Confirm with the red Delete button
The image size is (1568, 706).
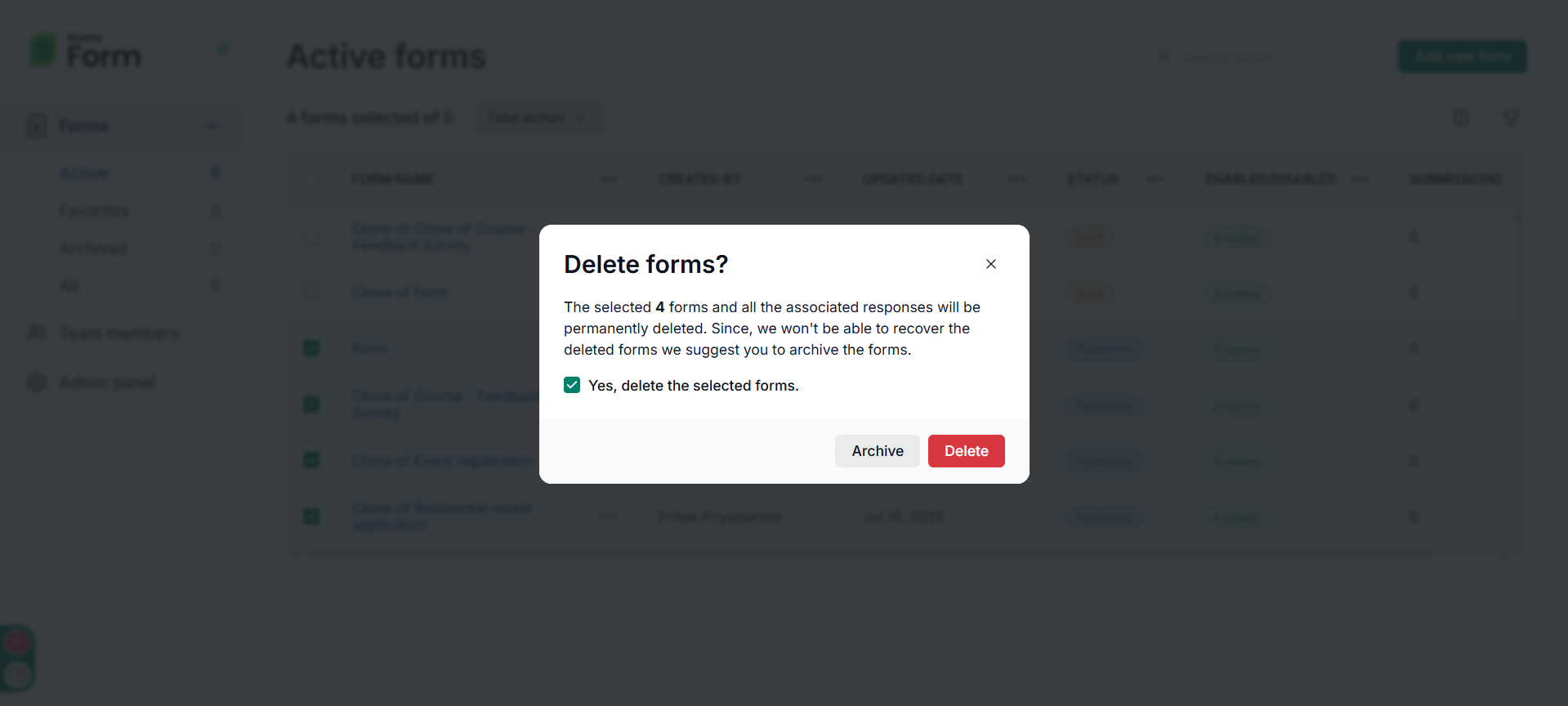[x=966, y=451]
